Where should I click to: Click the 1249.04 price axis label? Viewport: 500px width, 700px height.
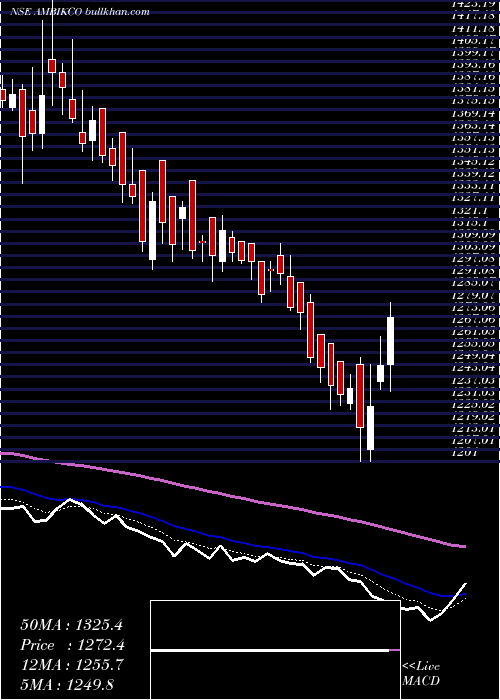473,356
